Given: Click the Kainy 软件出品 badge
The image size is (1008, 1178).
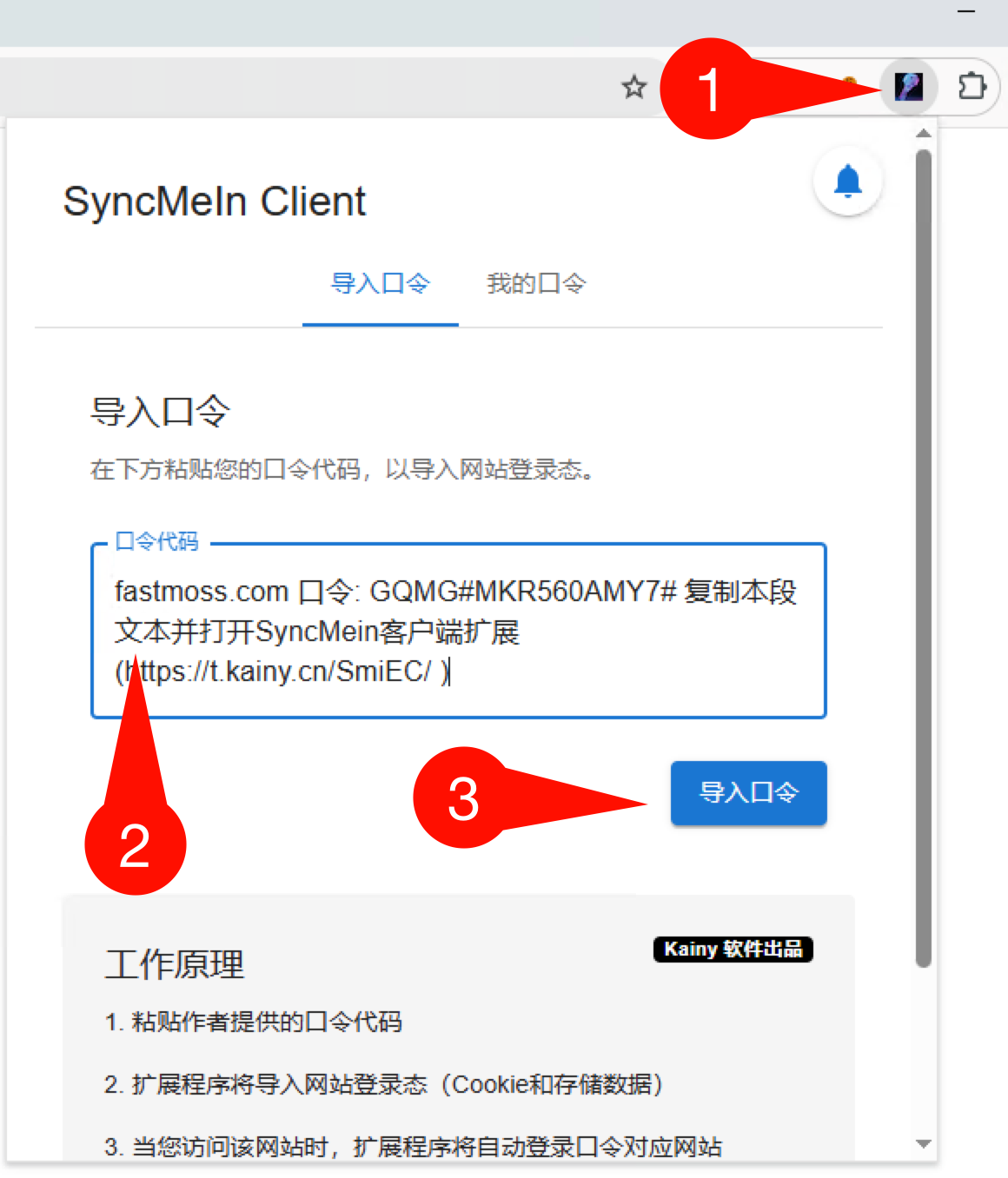Looking at the screenshot, I should (x=733, y=949).
